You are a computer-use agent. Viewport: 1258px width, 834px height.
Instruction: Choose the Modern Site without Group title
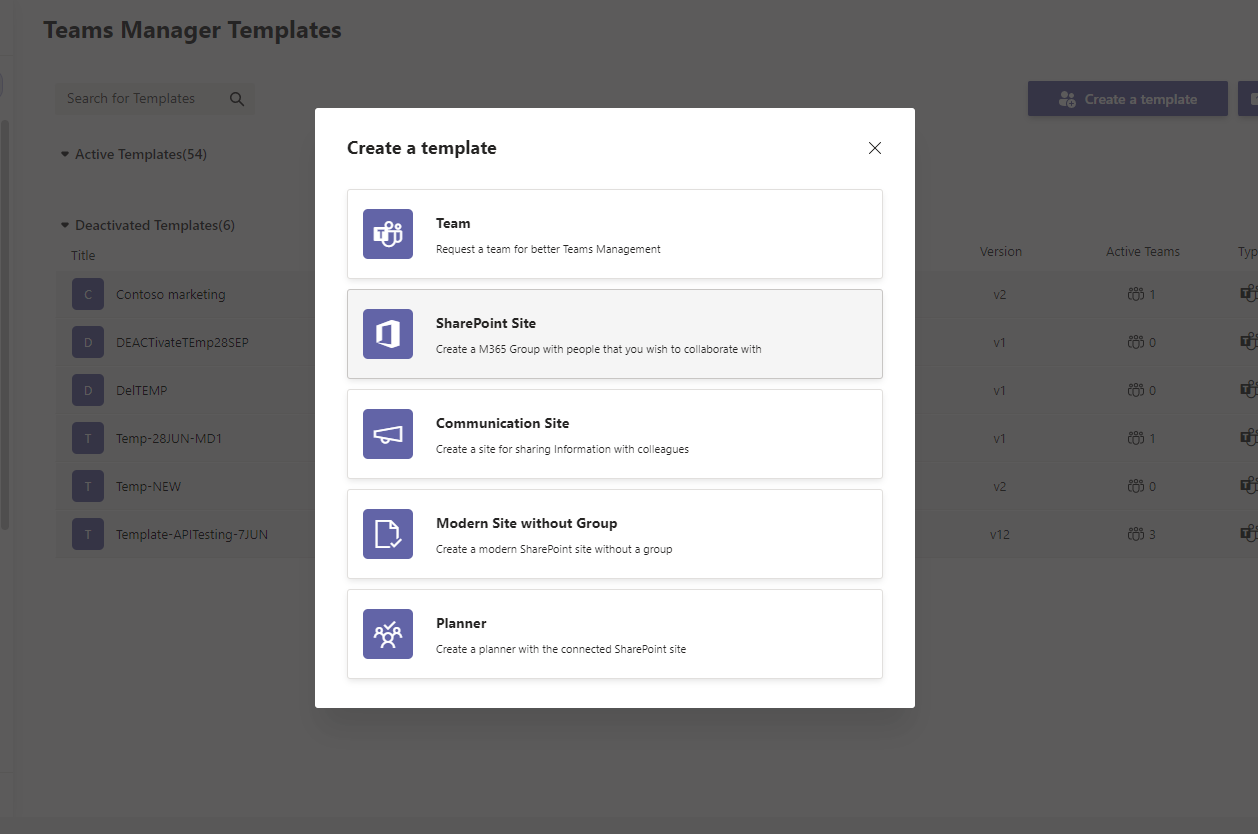[x=527, y=523]
